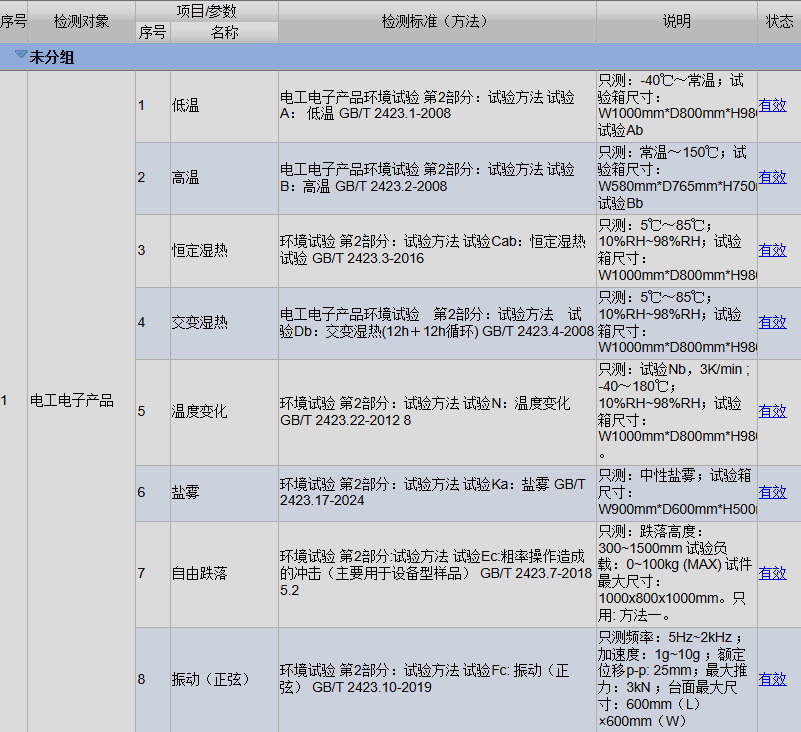The width and height of the screenshot is (801, 732).
Task: Select the GB/T 2423.17-2024 standard cell
Action: 436,492
